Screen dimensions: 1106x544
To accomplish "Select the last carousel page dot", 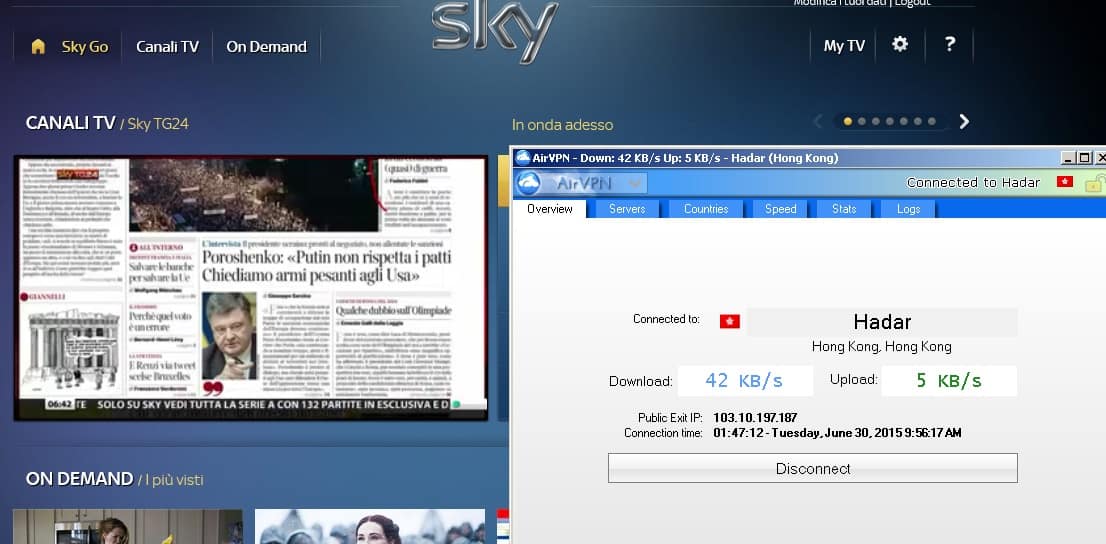I will click(932, 121).
